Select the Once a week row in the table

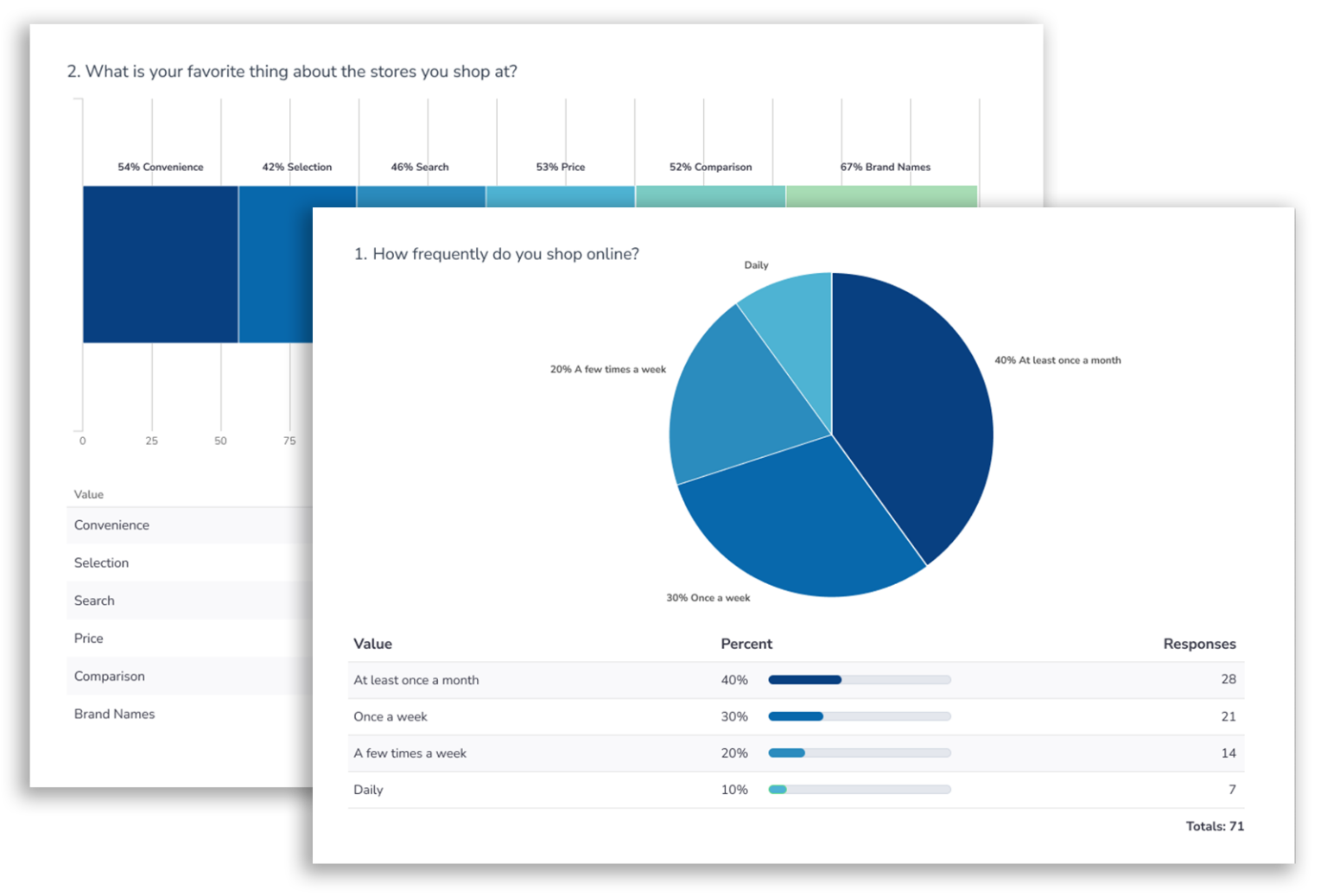pyautogui.click(x=390, y=716)
